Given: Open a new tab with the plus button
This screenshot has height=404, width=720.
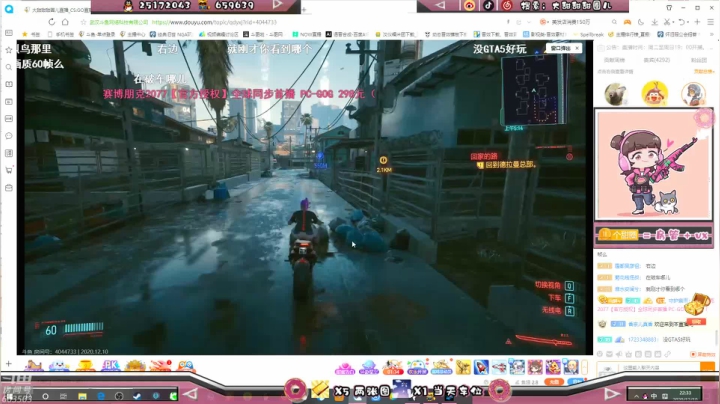Looking at the screenshot, I should [x=304, y=9].
